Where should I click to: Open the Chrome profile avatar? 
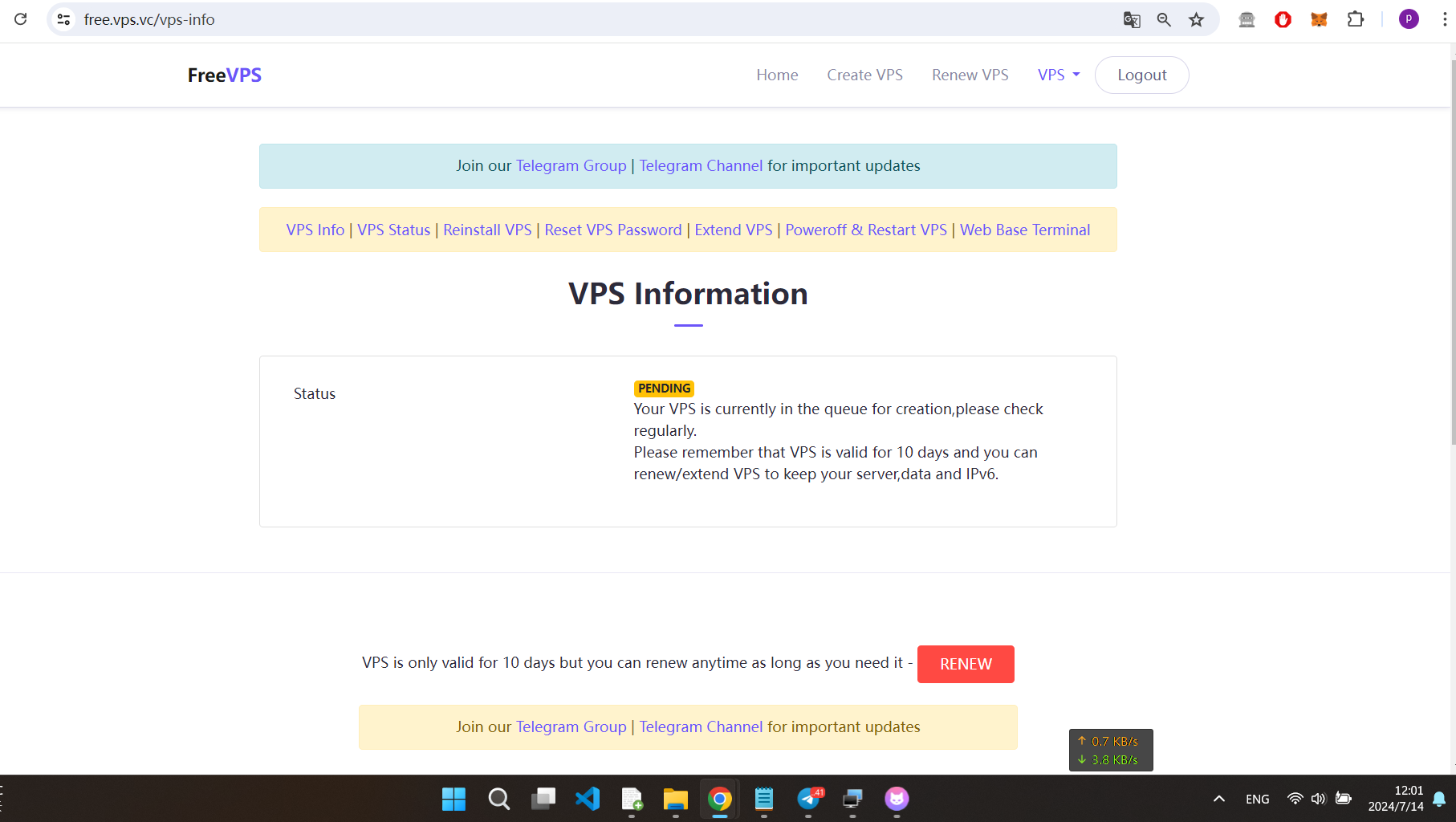1409,20
